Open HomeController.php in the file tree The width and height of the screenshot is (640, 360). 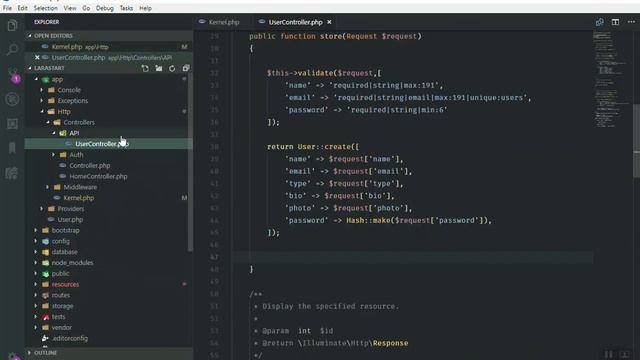click(x=98, y=176)
